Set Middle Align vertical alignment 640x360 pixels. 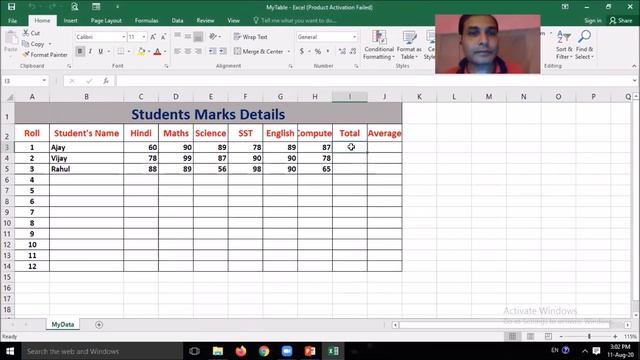[188, 36]
